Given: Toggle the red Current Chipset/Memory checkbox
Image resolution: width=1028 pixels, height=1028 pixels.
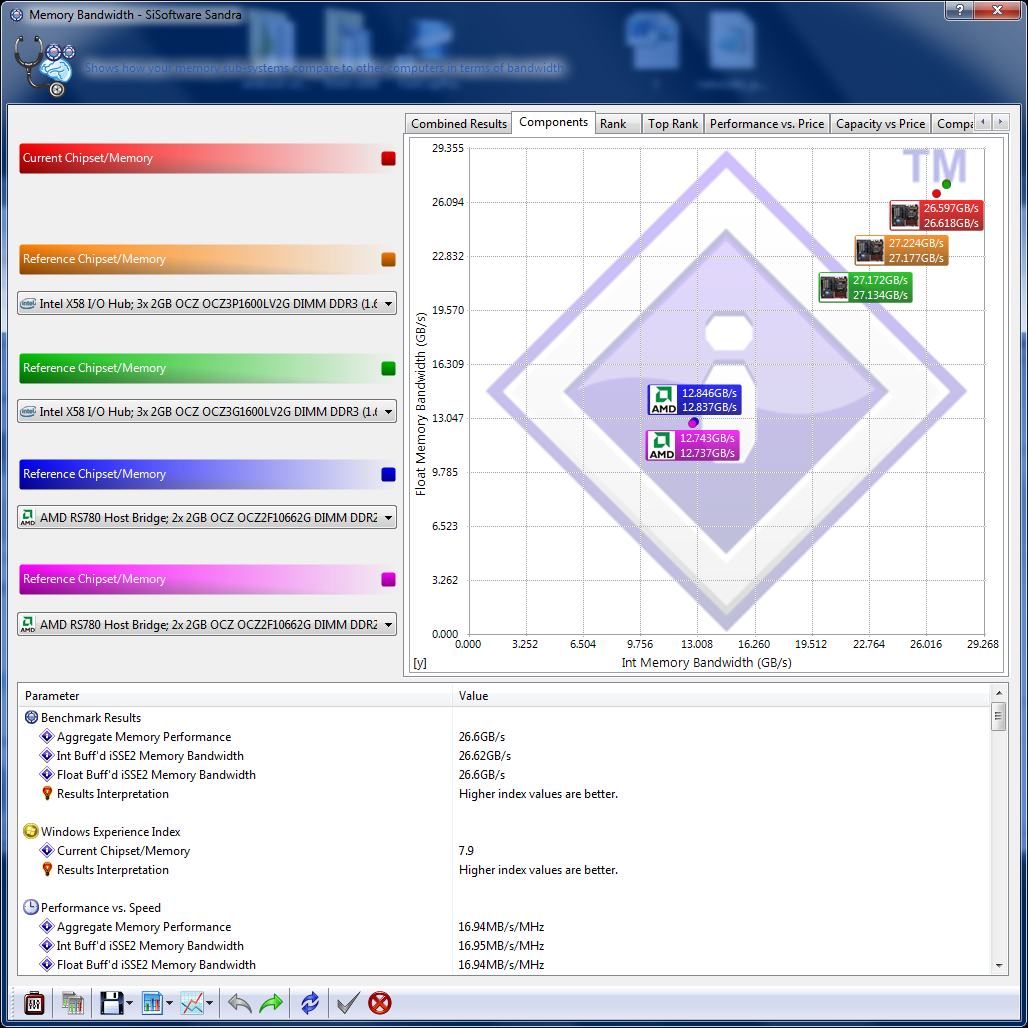Looking at the screenshot, I should click(x=389, y=159).
